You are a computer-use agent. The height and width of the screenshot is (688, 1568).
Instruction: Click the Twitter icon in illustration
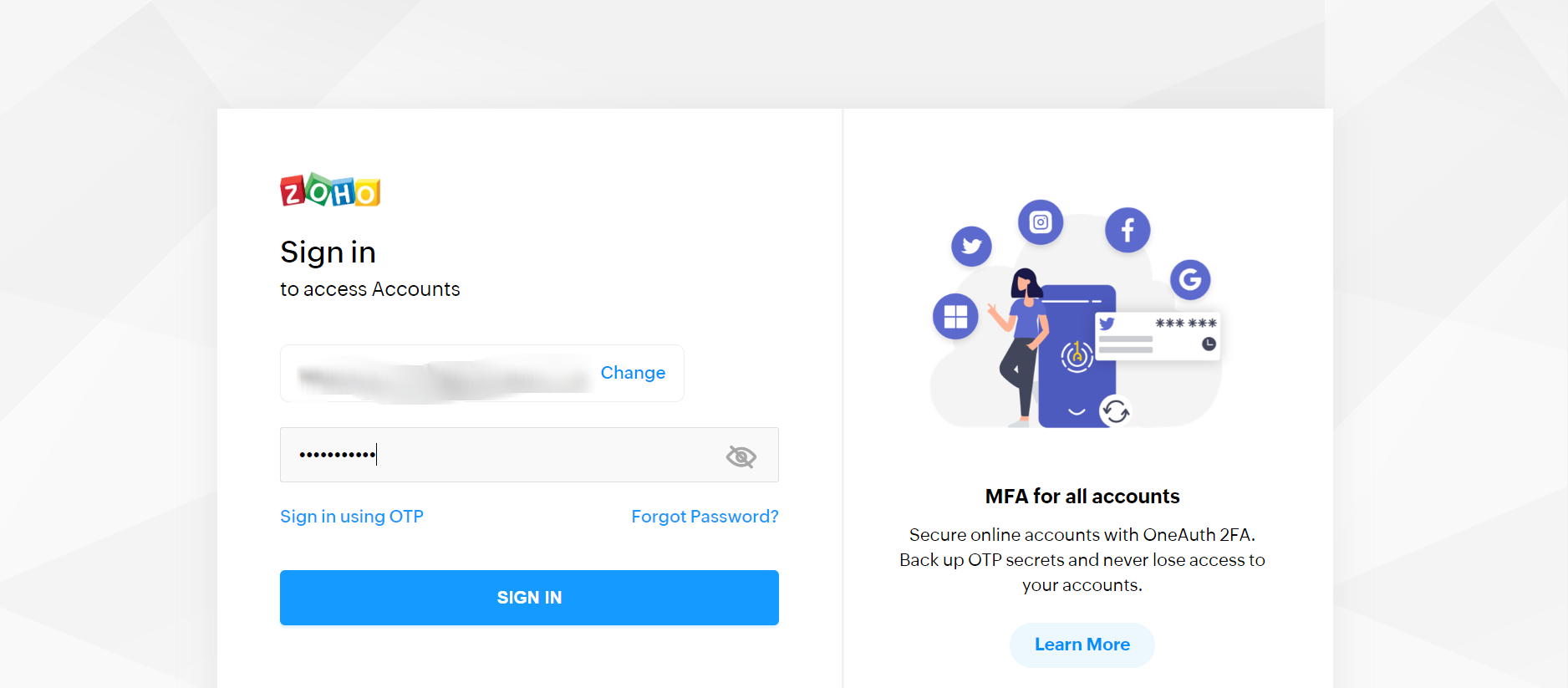pos(971,246)
